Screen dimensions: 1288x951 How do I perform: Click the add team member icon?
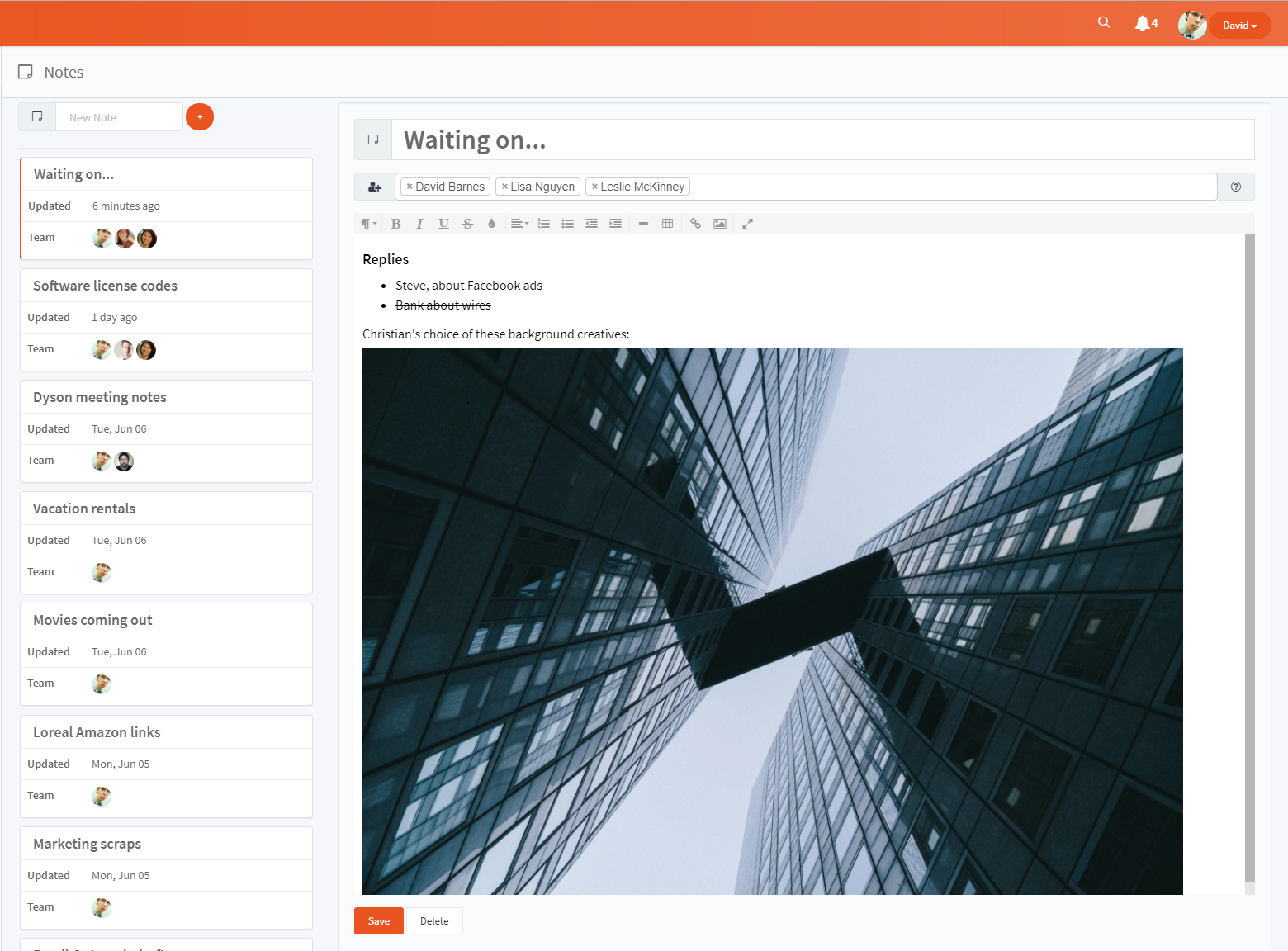(x=375, y=187)
